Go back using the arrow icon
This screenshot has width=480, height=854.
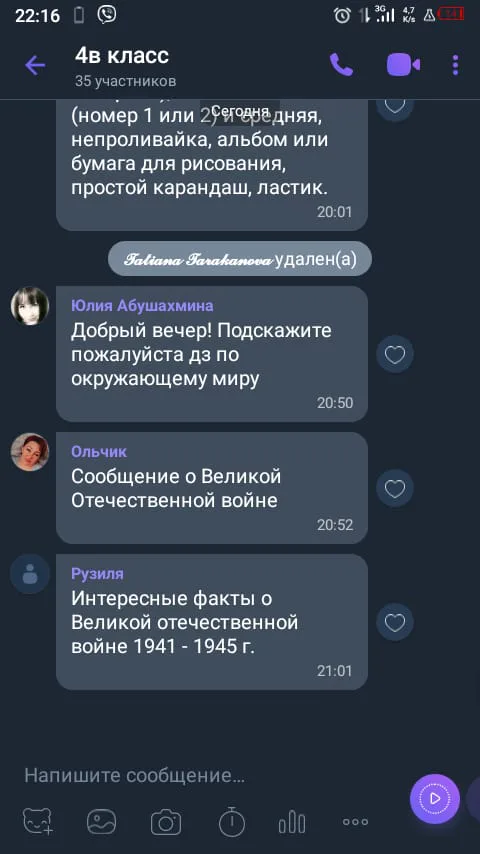(x=35, y=66)
